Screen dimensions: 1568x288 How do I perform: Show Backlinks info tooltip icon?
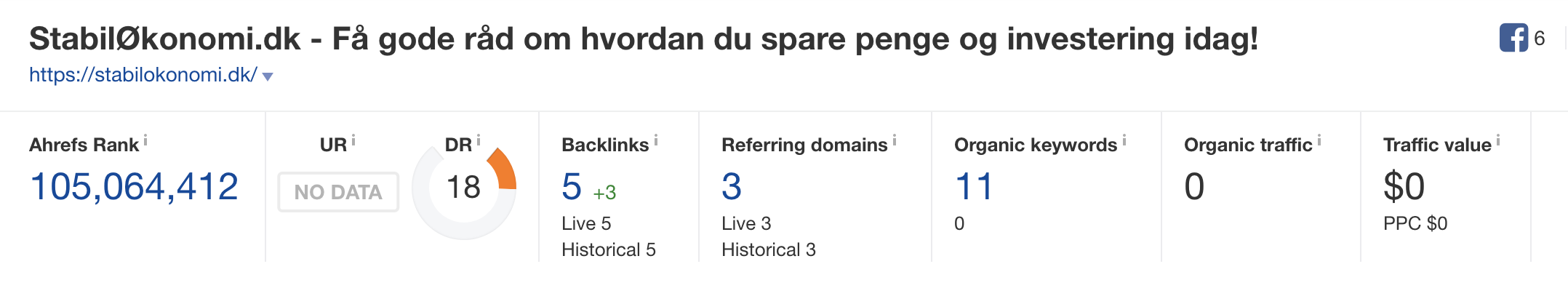tap(656, 140)
